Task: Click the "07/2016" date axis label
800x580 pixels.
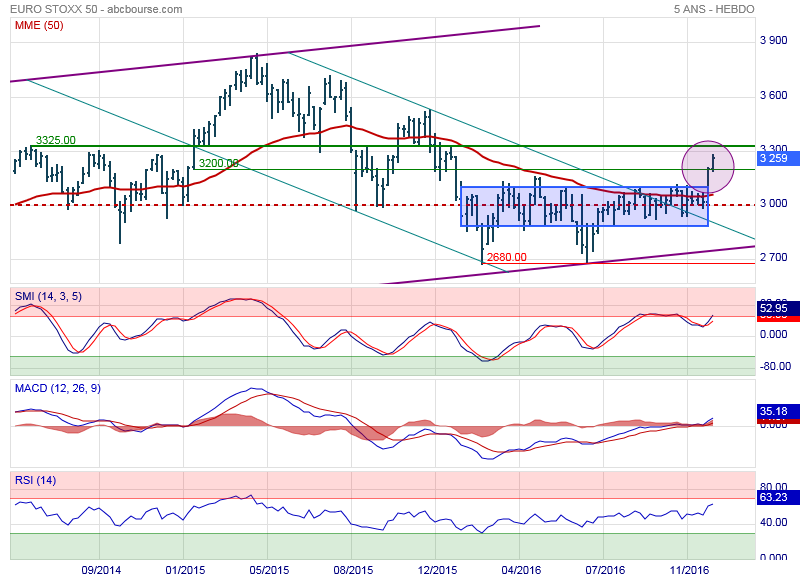Action: (x=605, y=570)
